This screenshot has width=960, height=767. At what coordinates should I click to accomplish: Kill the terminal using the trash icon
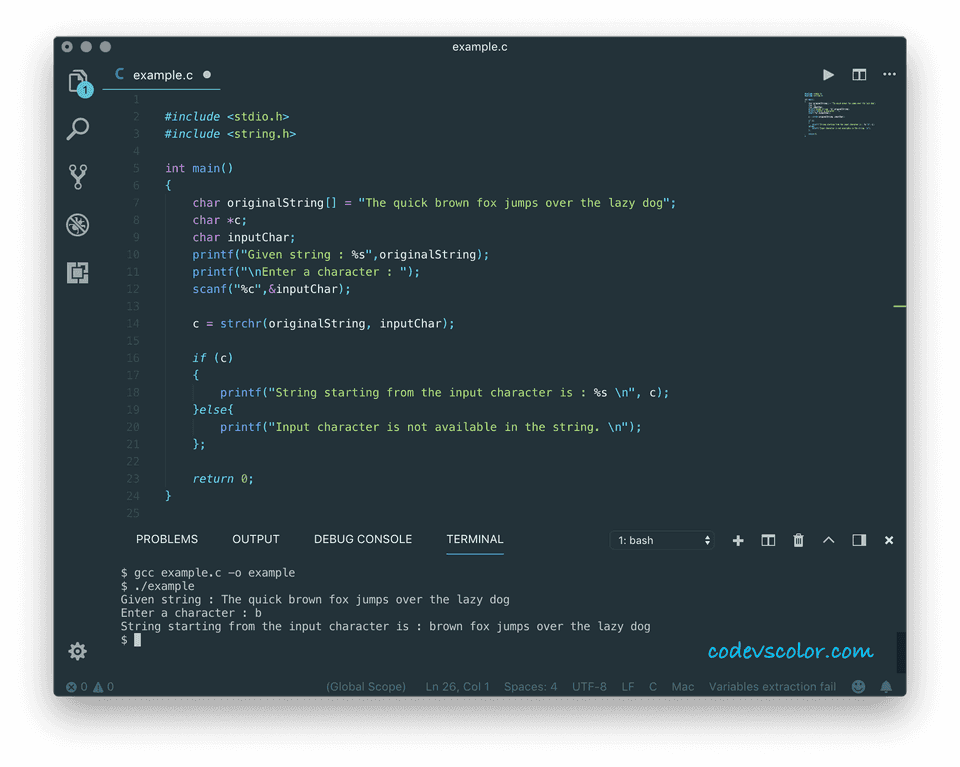pos(798,539)
